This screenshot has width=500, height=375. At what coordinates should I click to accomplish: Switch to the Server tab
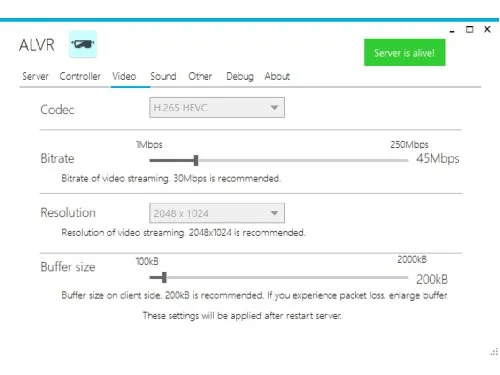pos(35,76)
